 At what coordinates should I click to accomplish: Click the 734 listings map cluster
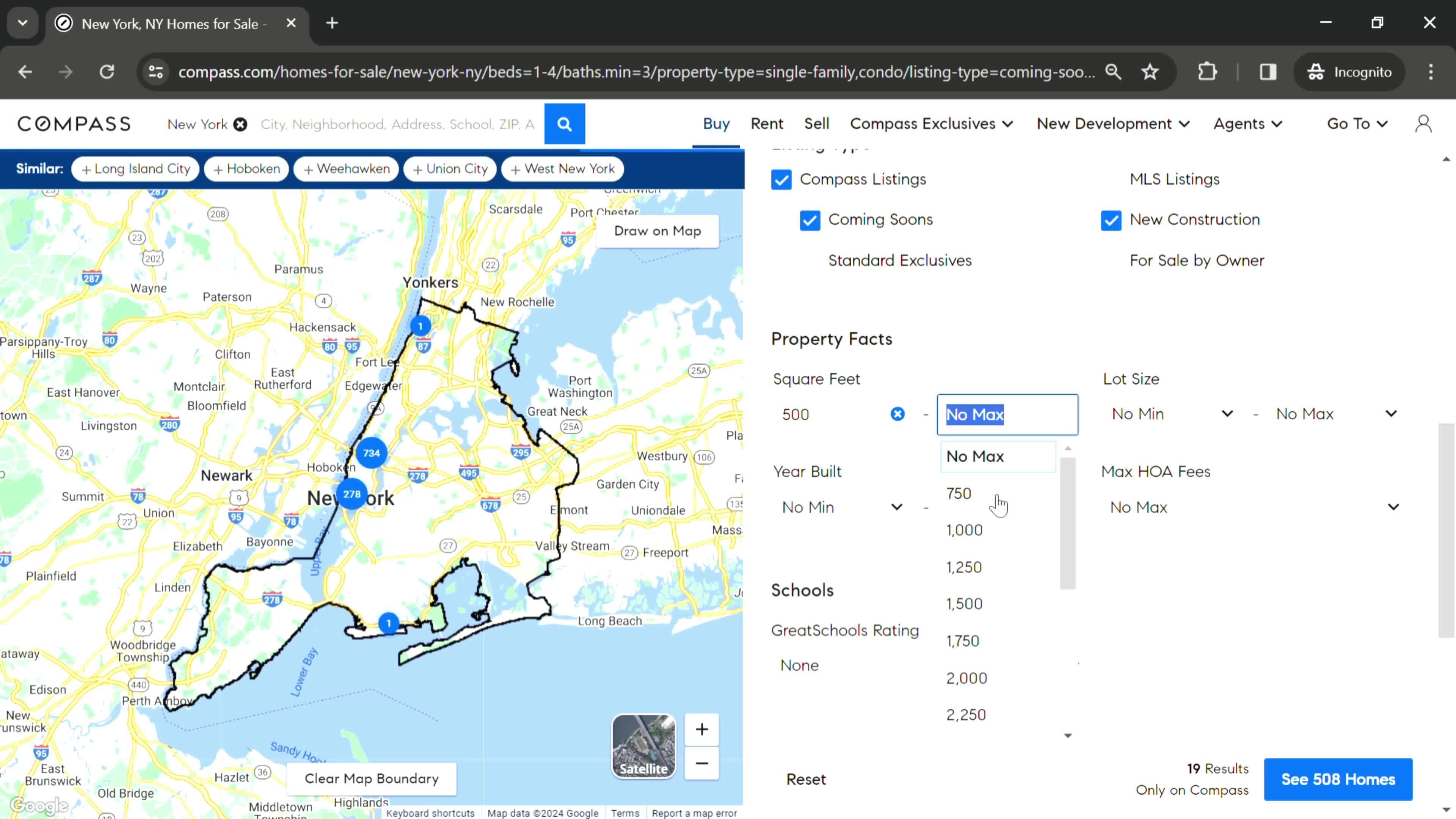point(371,453)
